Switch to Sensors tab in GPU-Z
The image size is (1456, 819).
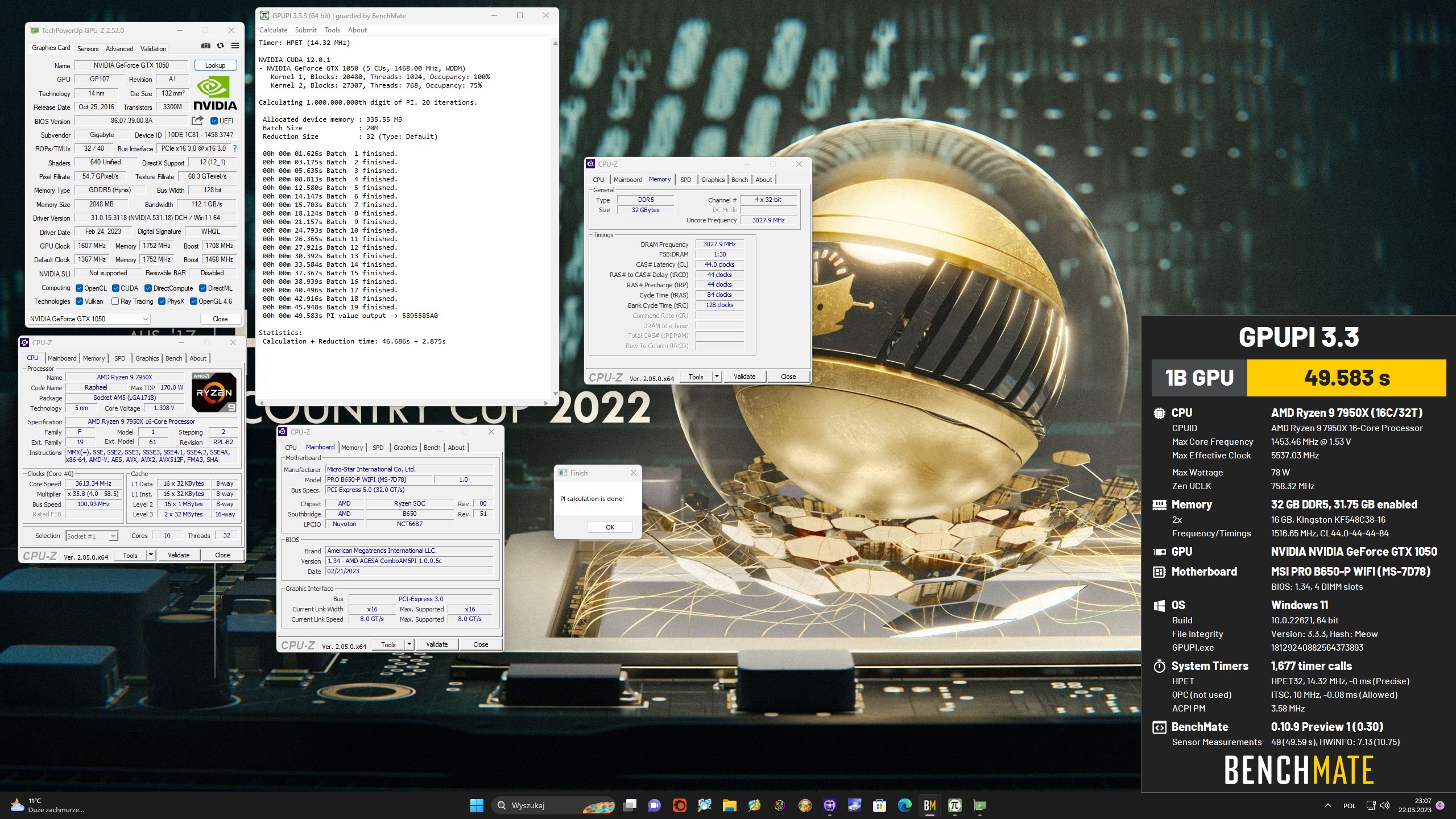click(x=88, y=48)
